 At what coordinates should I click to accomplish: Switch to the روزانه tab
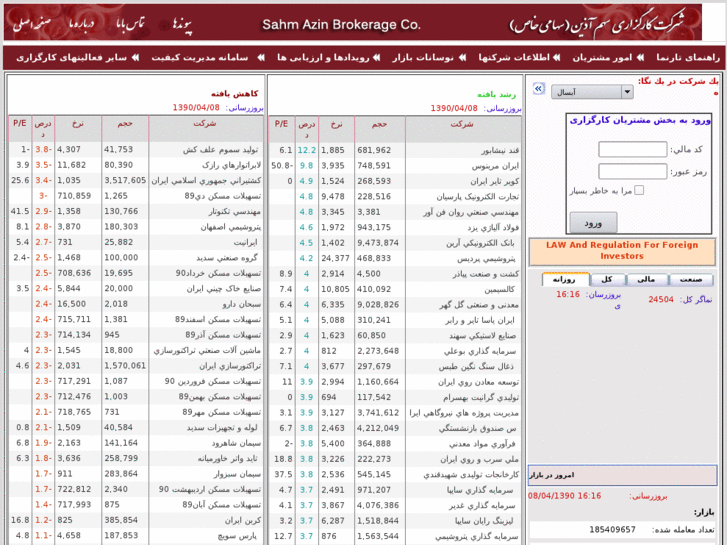566,280
